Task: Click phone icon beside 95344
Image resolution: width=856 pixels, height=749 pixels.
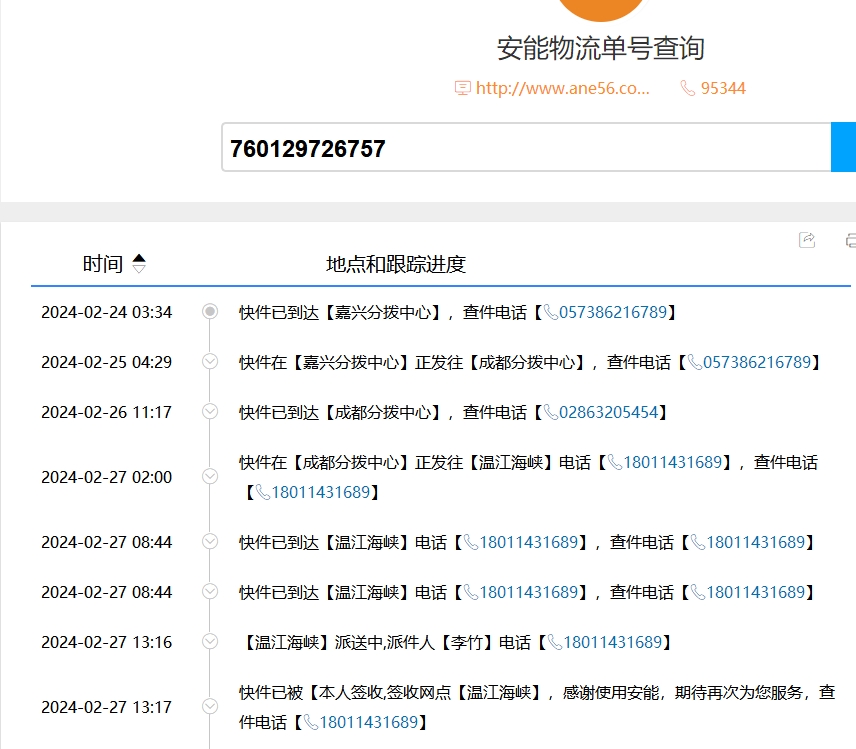Action: [687, 88]
